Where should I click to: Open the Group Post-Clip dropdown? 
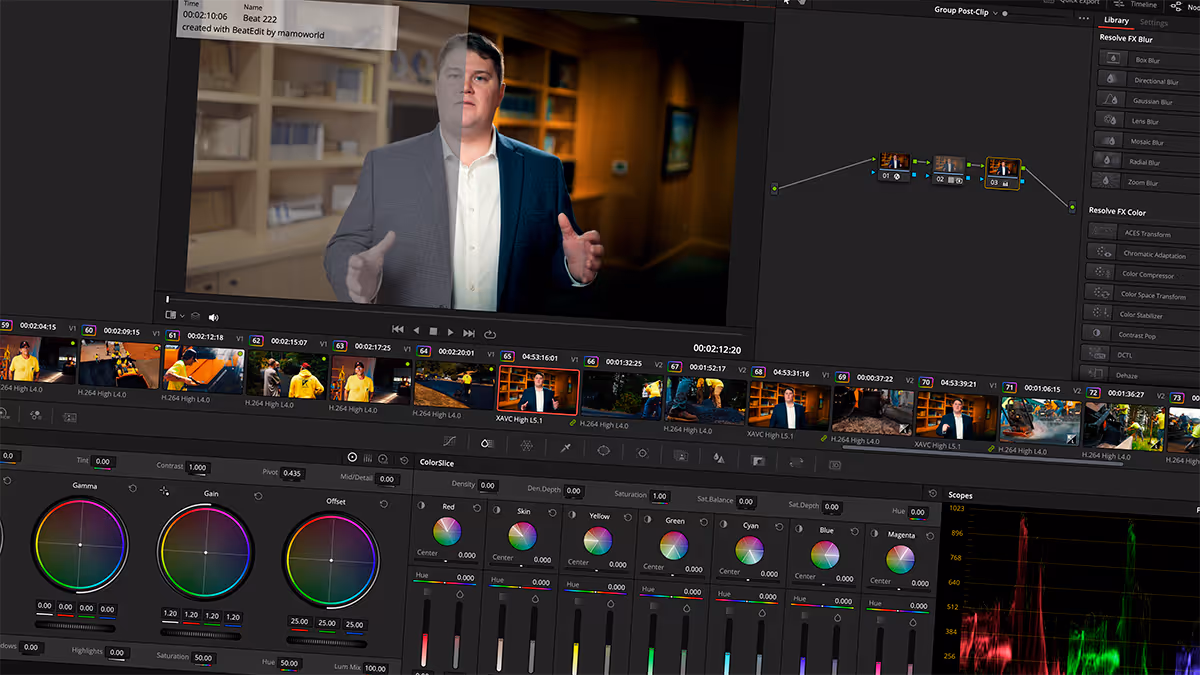coord(994,13)
